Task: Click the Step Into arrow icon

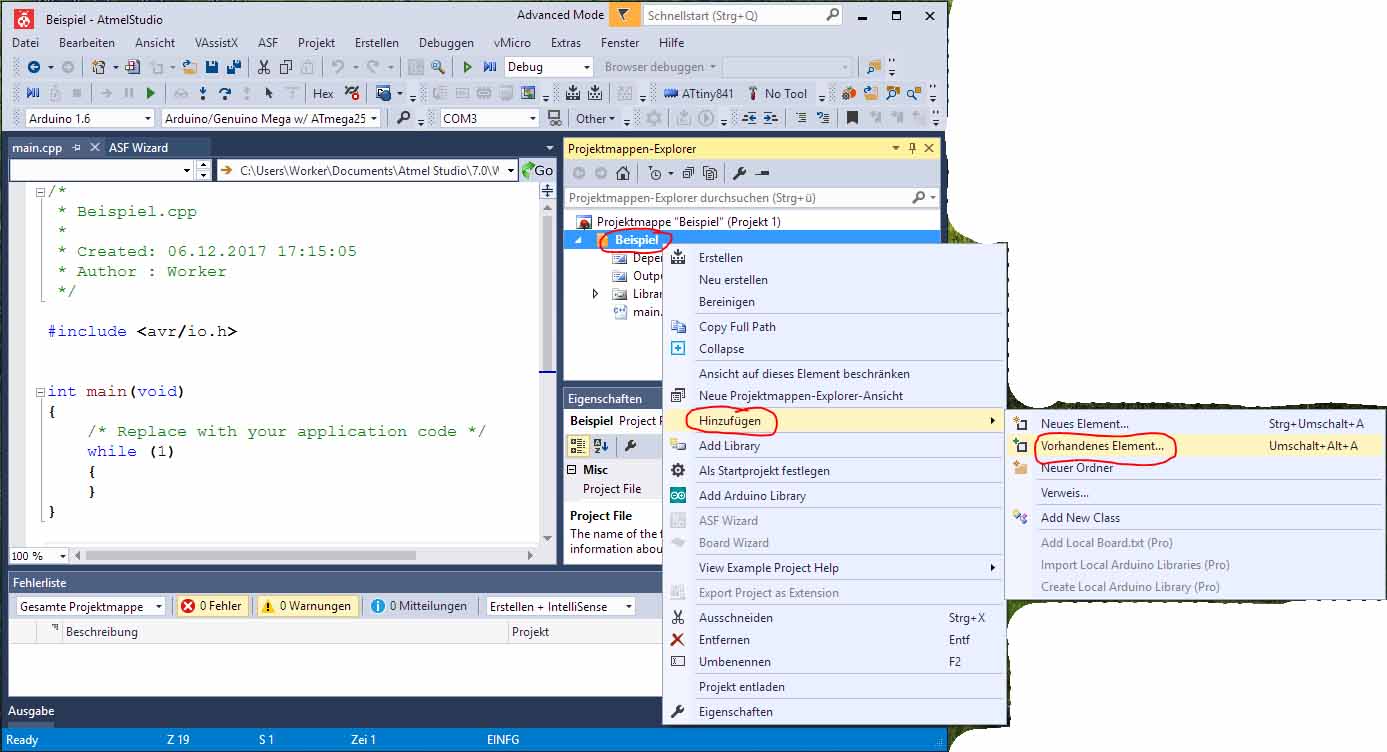Action: click(x=203, y=93)
